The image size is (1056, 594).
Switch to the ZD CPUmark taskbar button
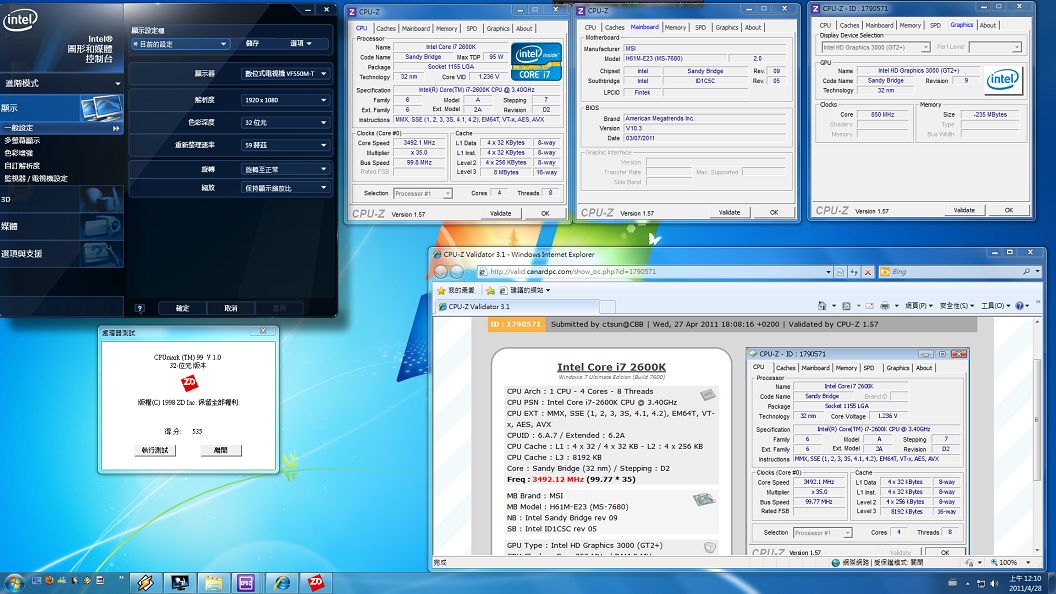(316, 583)
